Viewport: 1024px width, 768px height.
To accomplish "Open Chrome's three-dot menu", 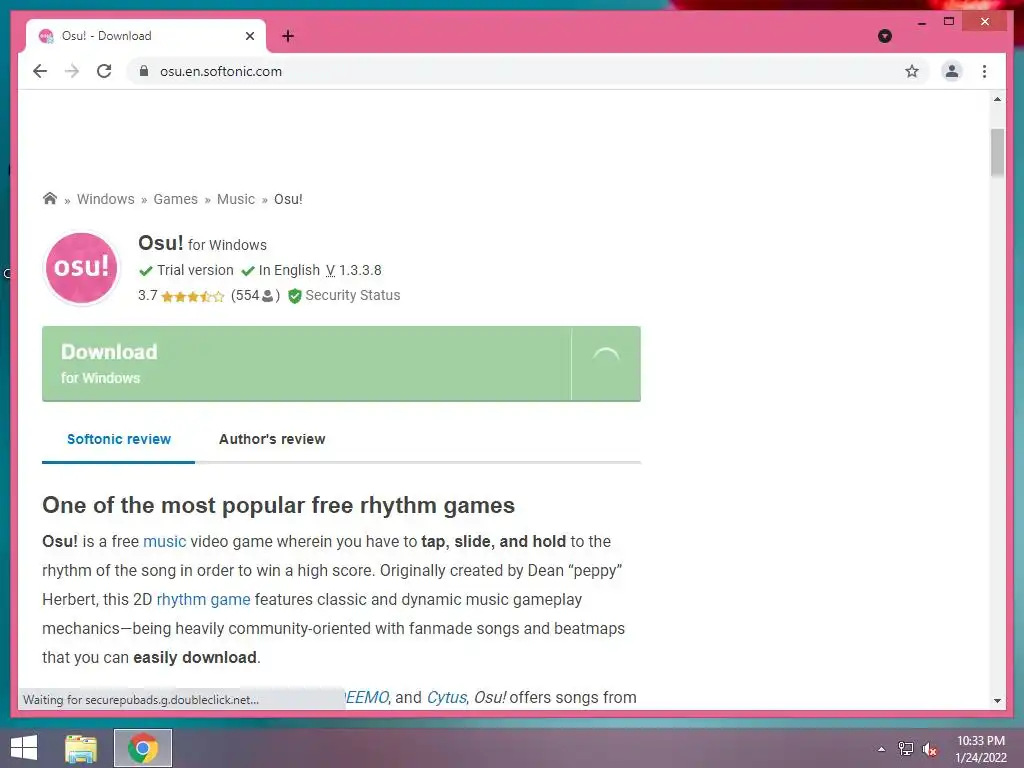I will click(x=984, y=71).
